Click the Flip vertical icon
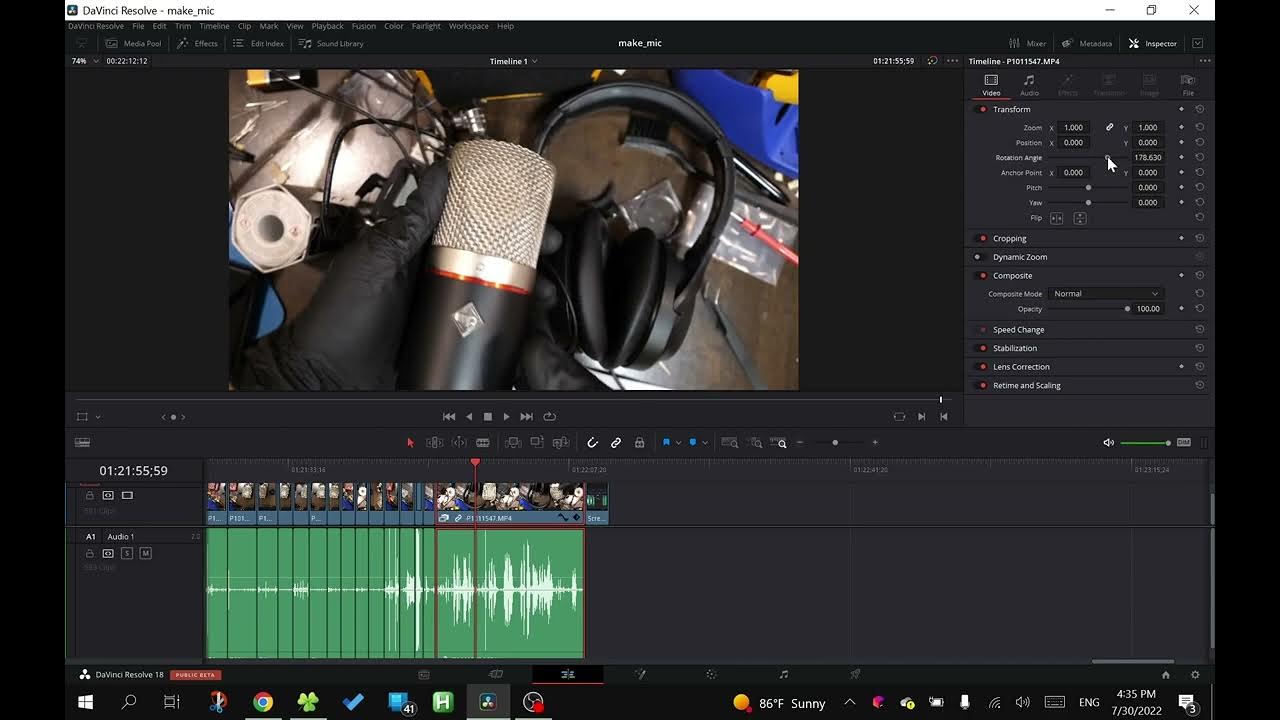Viewport: 1280px width, 720px height. 1080,218
